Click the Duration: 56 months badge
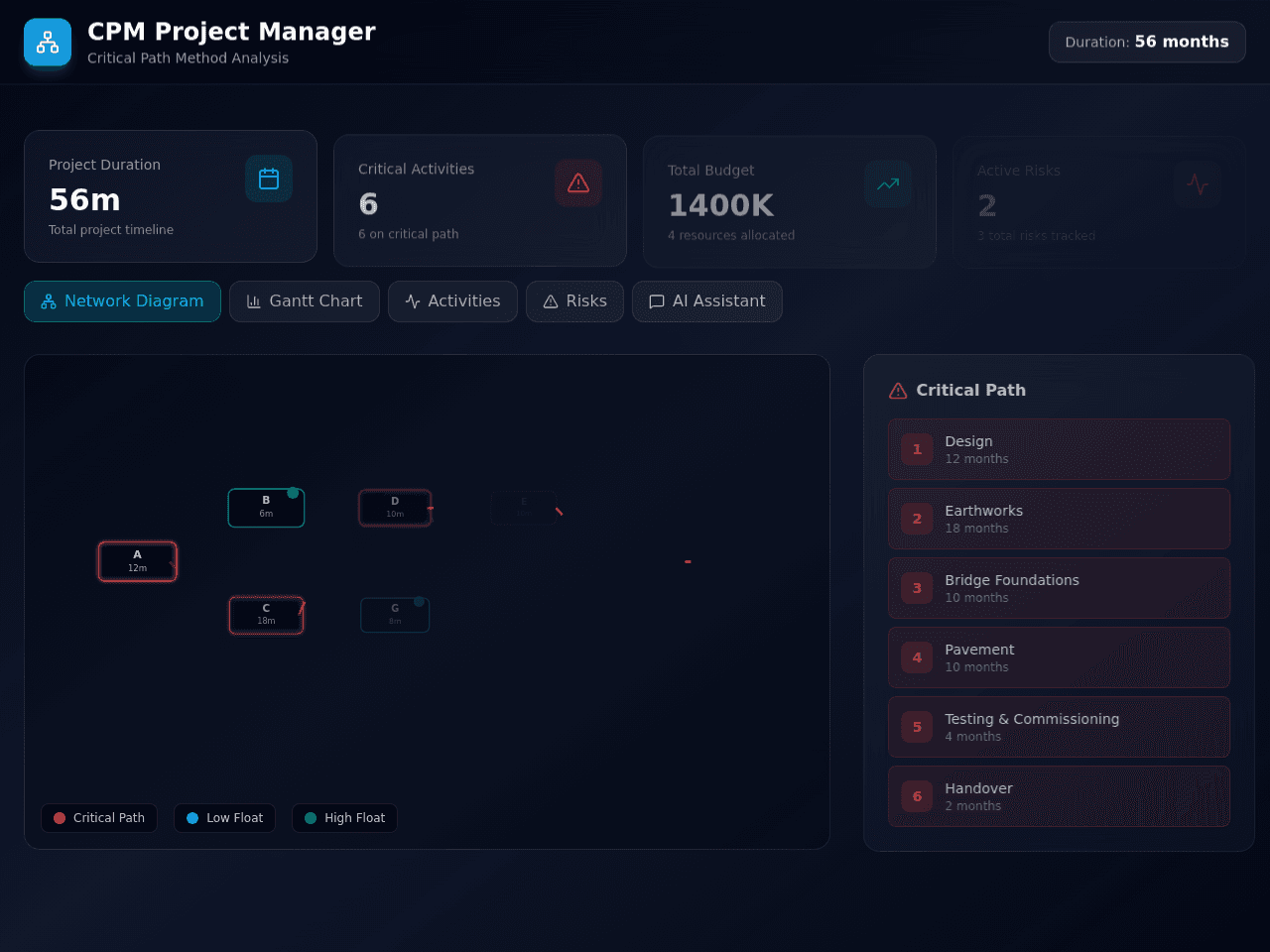The image size is (1270, 952). (1147, 42)
